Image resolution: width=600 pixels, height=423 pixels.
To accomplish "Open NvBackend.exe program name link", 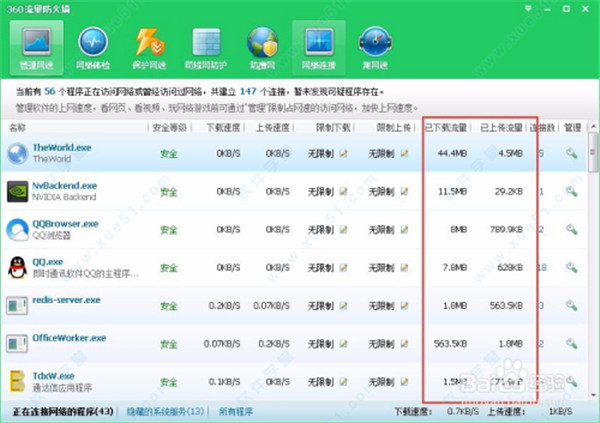I will click(x=65, y=186).
